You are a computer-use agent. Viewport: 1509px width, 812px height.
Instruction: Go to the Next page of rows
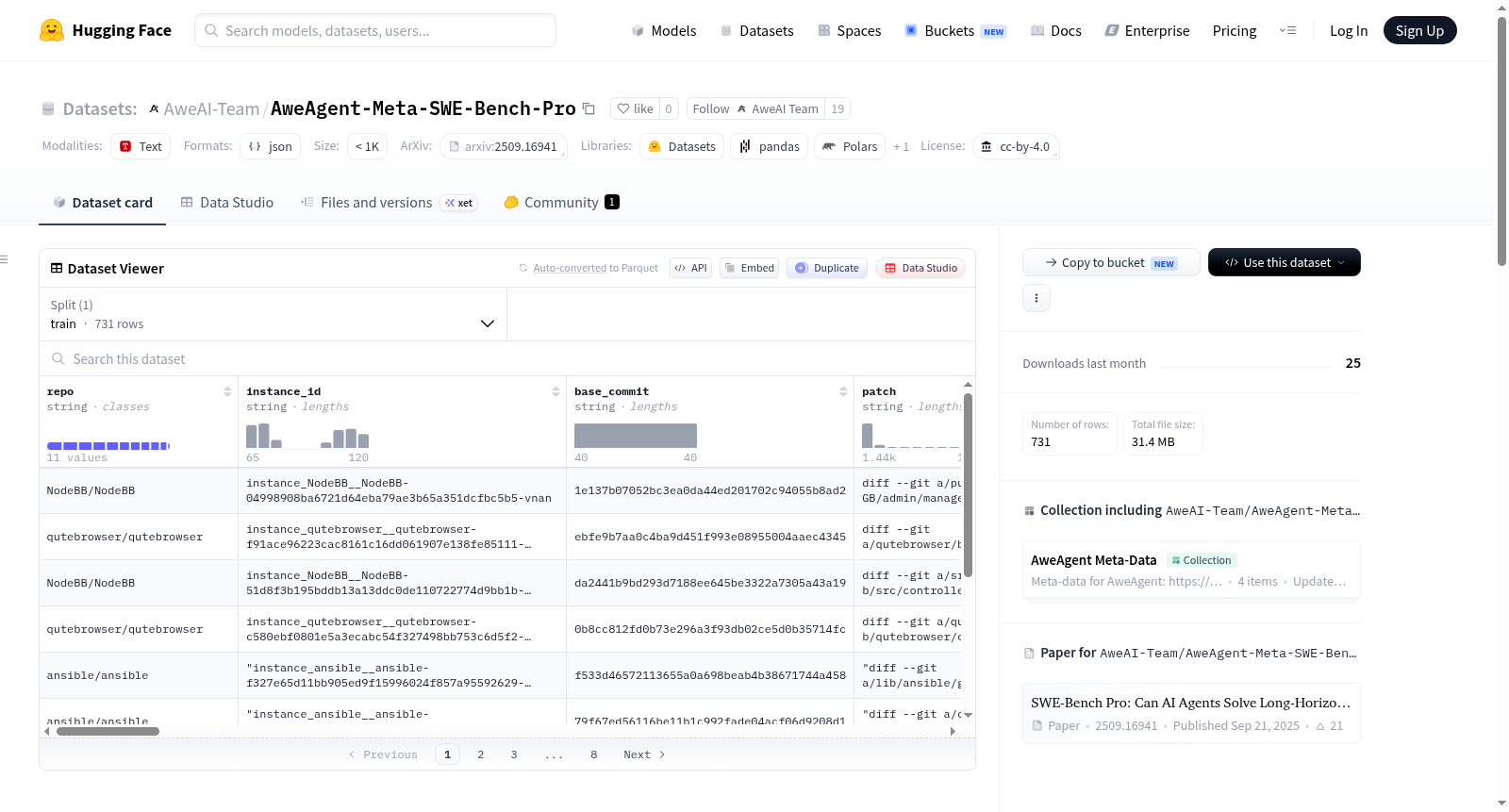644,754
